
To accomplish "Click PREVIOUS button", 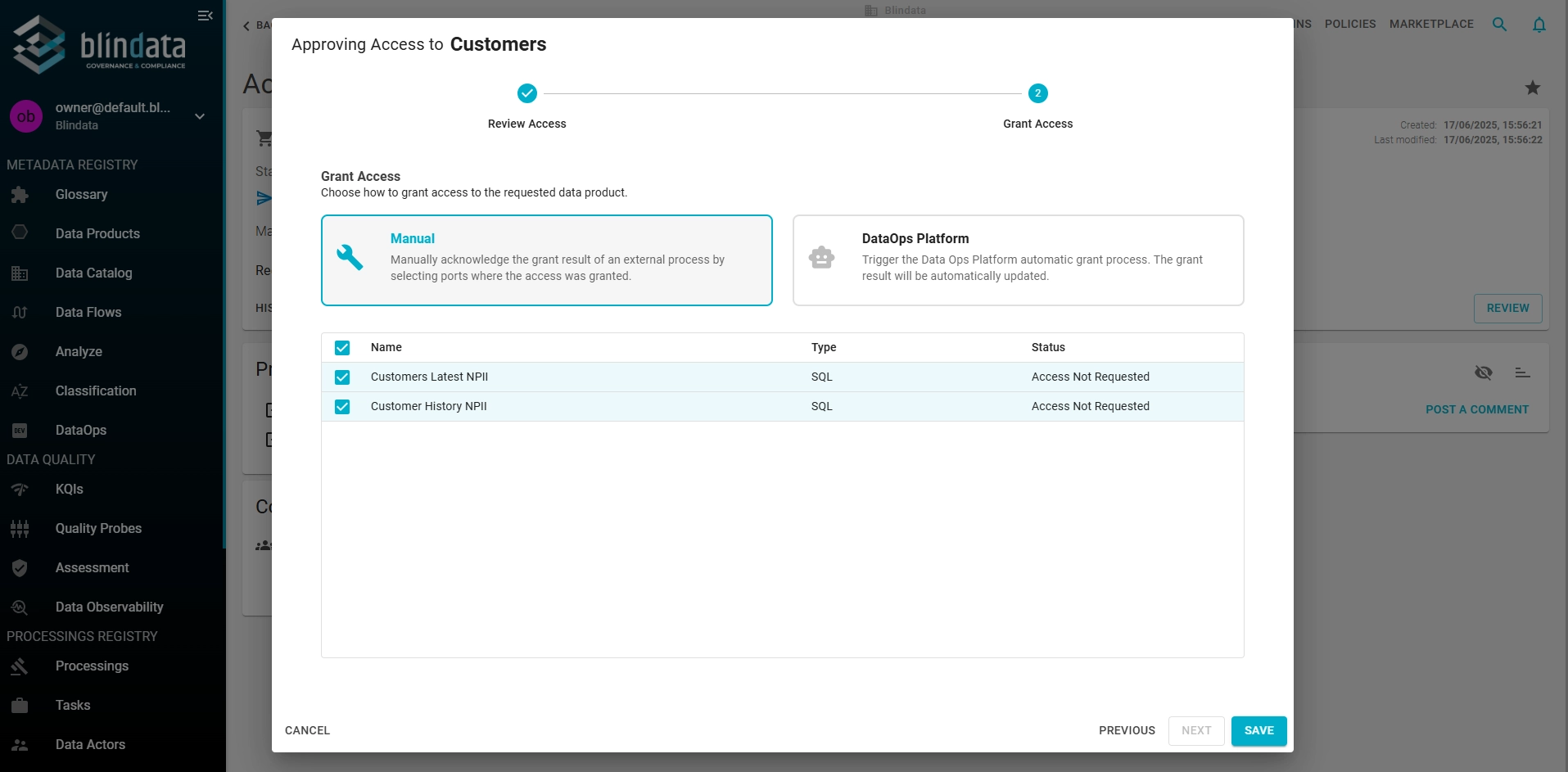I will coord(1127,731).
